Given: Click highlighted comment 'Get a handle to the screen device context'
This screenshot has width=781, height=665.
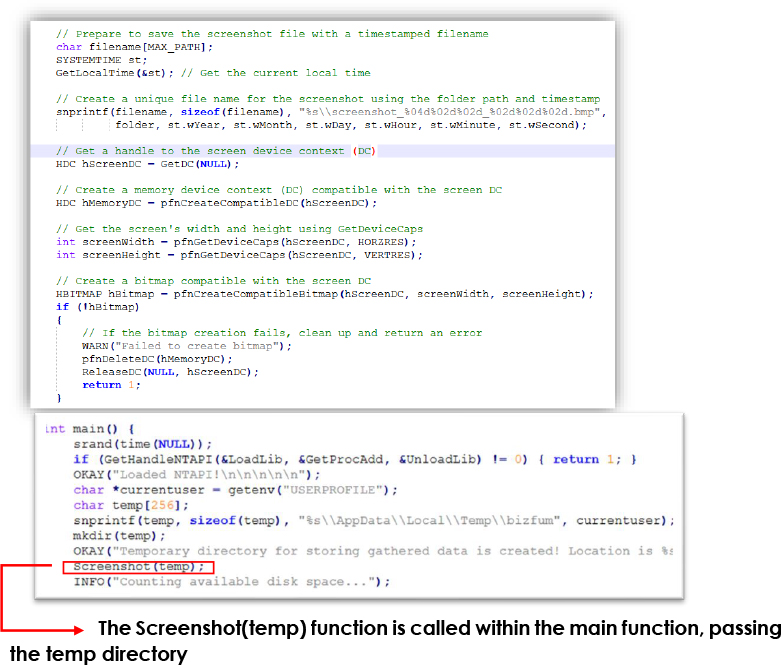Looking at the screenshot, I should 216,150.
